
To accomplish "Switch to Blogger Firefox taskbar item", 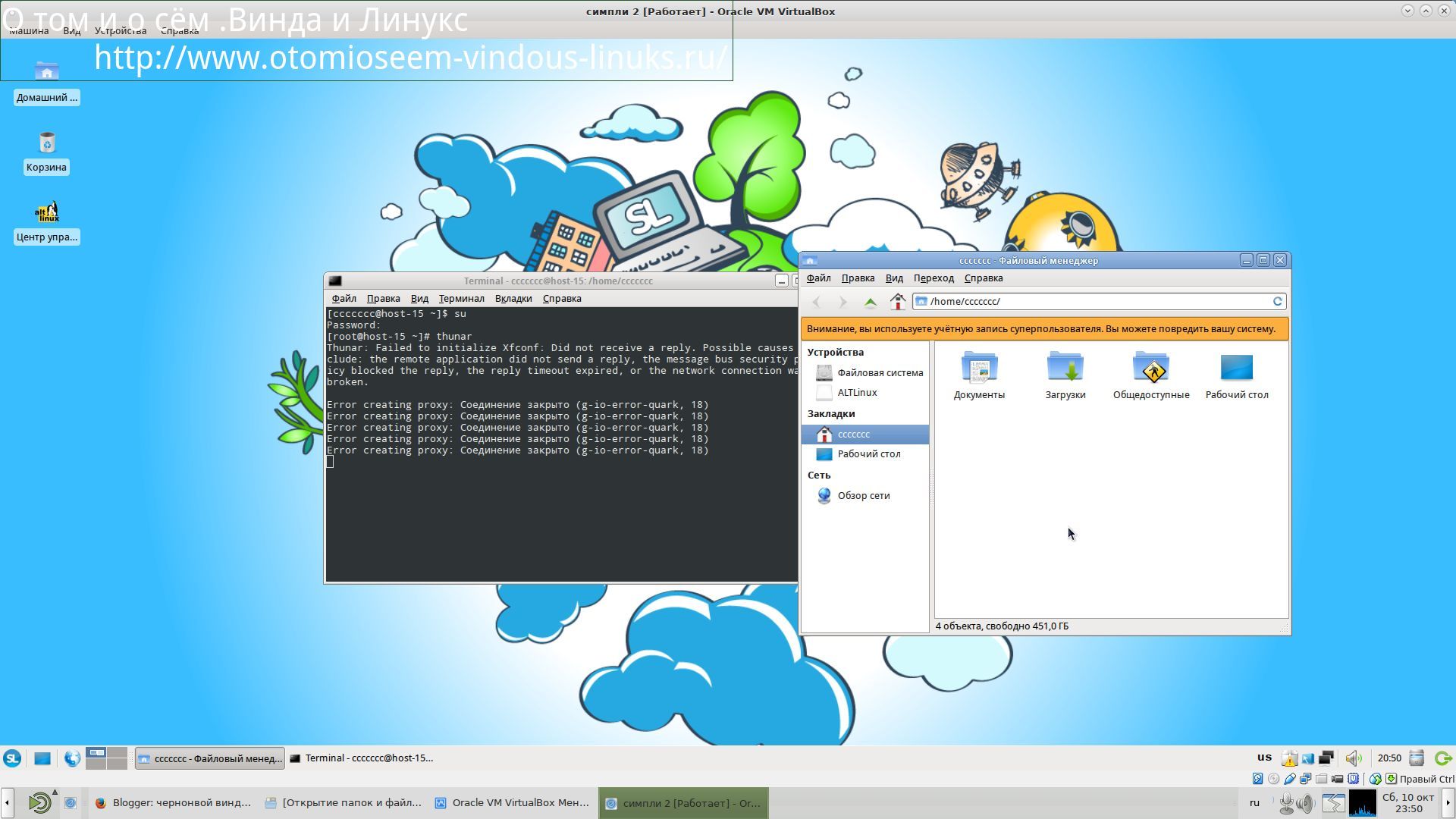I will [174, 803].
